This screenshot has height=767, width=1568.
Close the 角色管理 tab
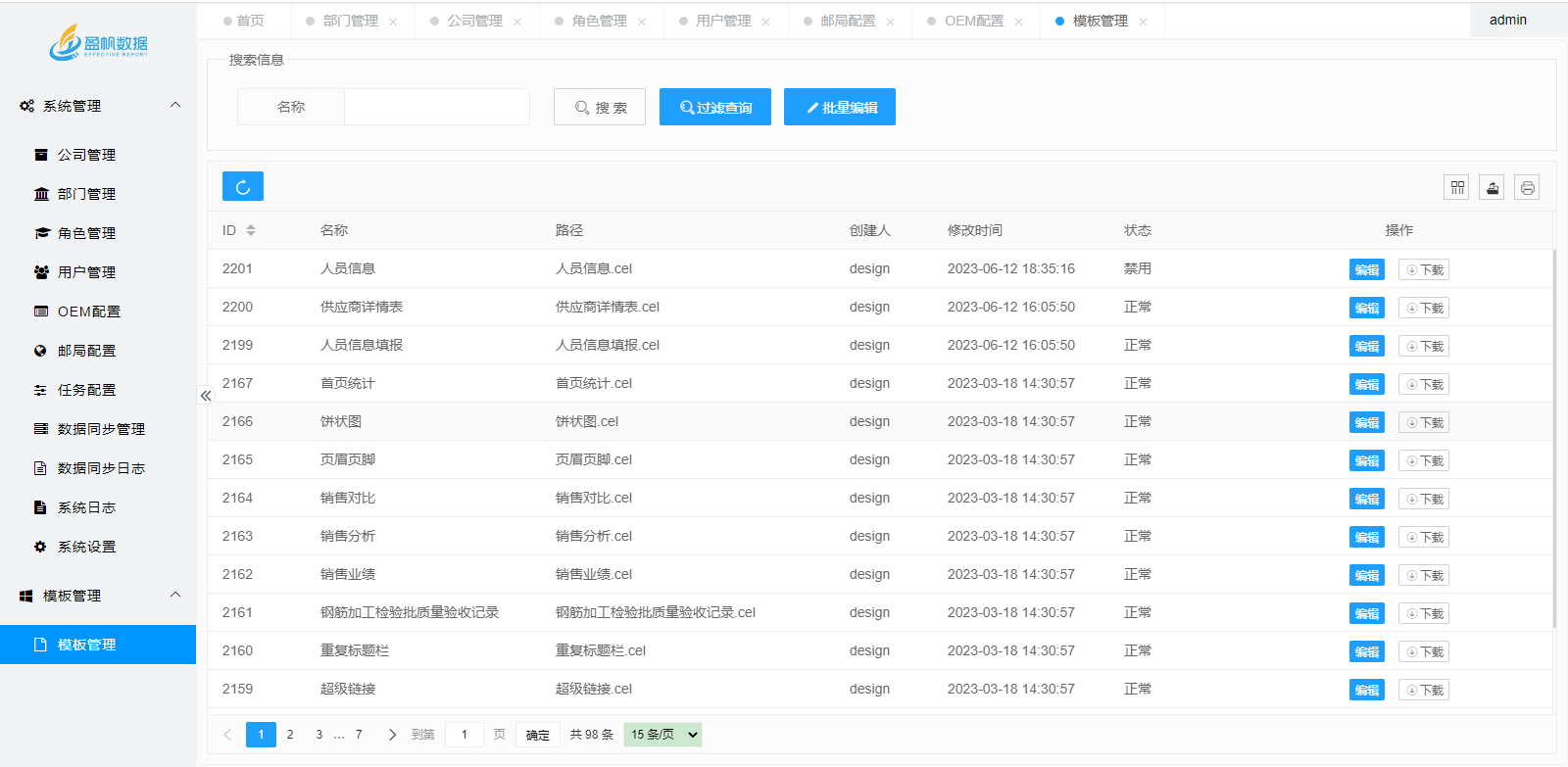[642, 22]
